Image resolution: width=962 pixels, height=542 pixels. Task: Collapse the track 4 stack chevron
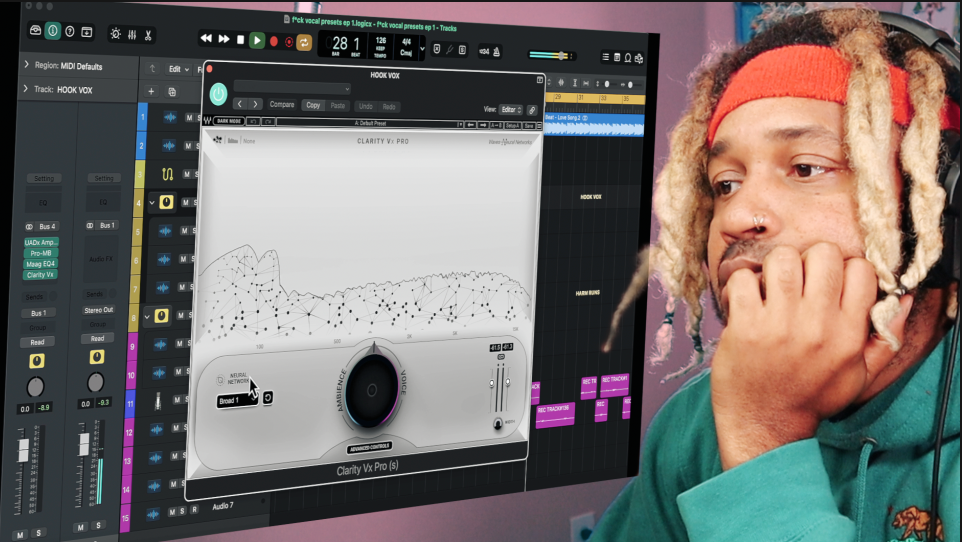tap(151, 203)
